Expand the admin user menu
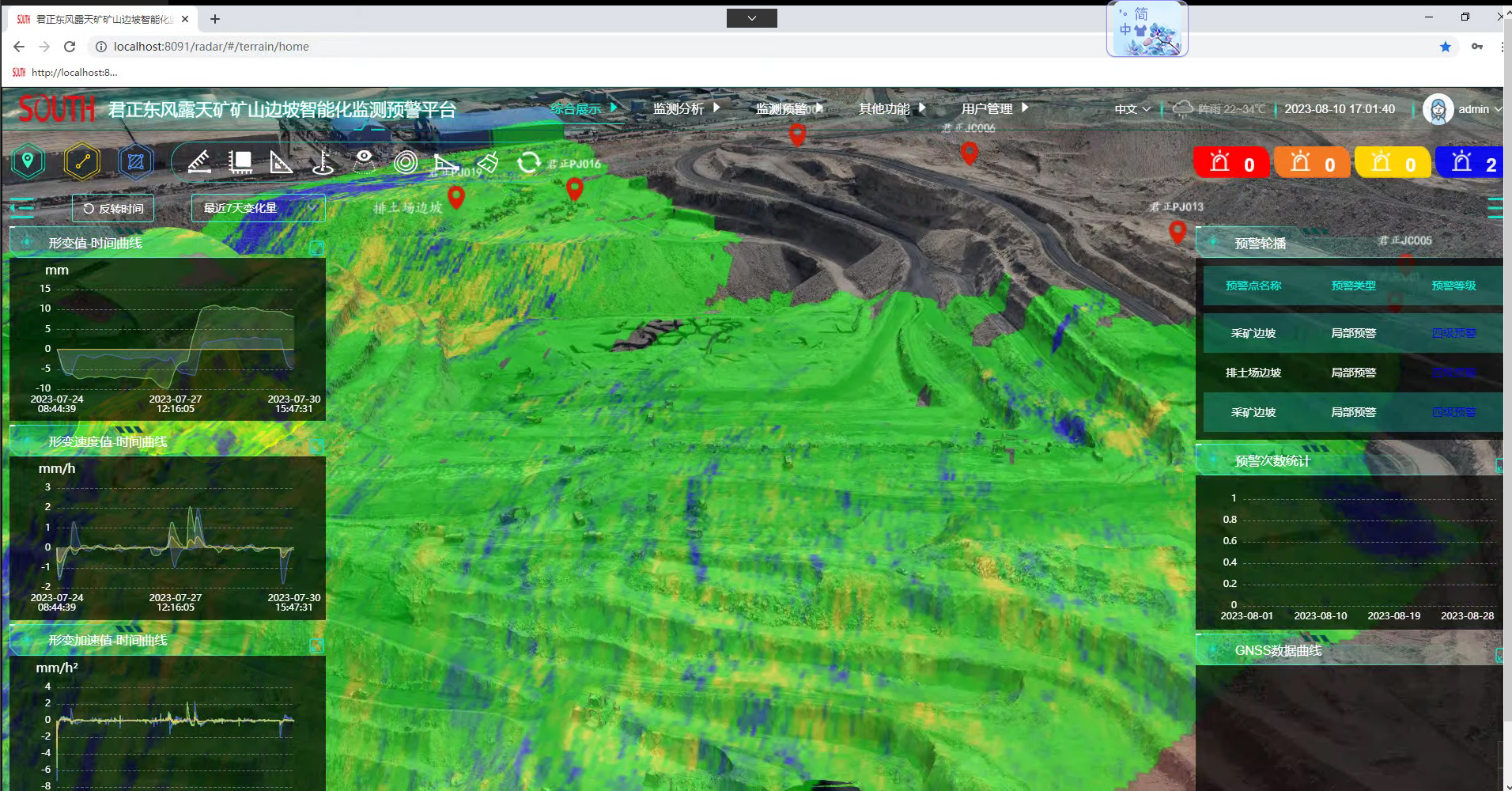 tap(1463, 109)
